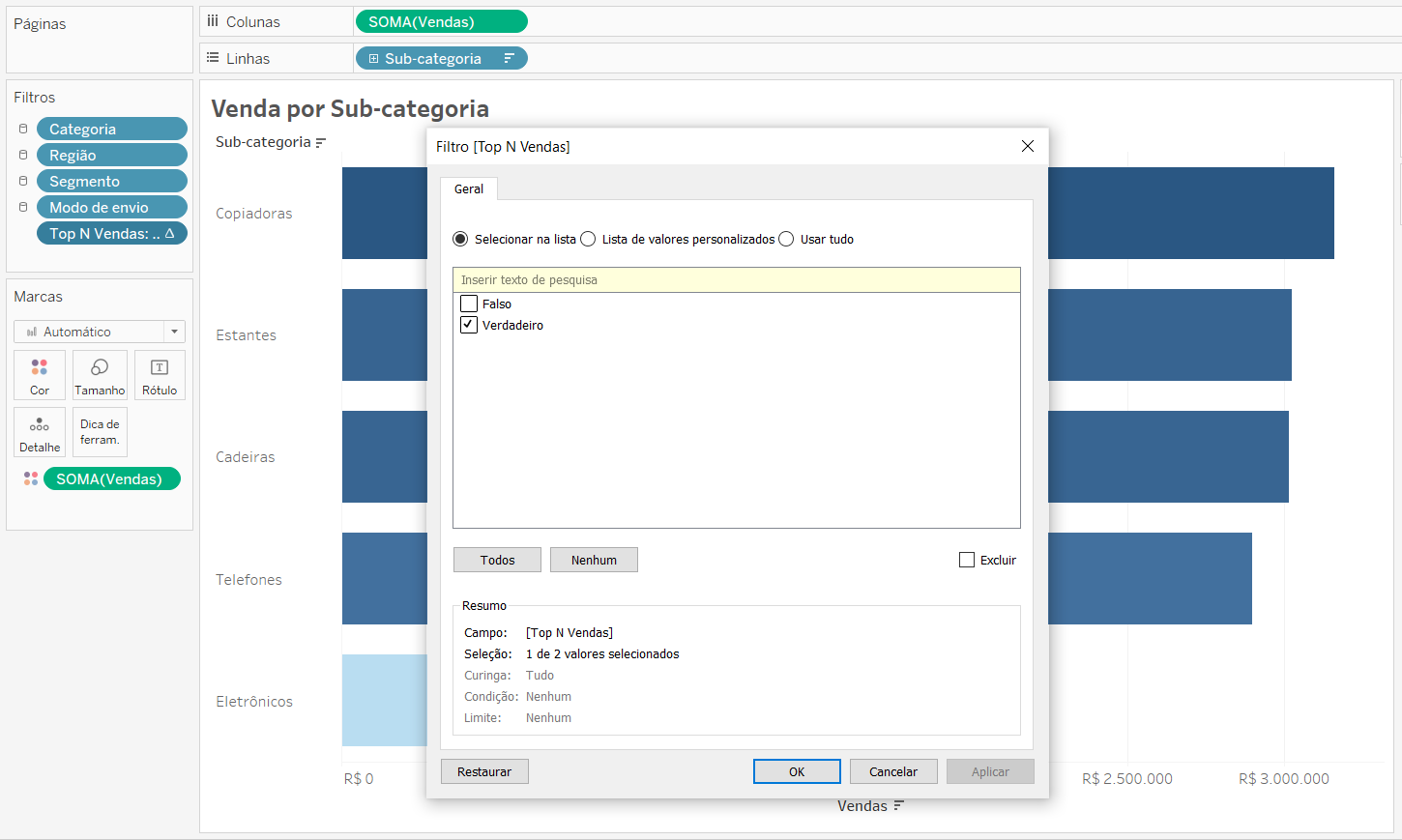Click the Copiadoras bar in chart
The width and height of the screenshot is (1402, 840).
pos(1191,213)
